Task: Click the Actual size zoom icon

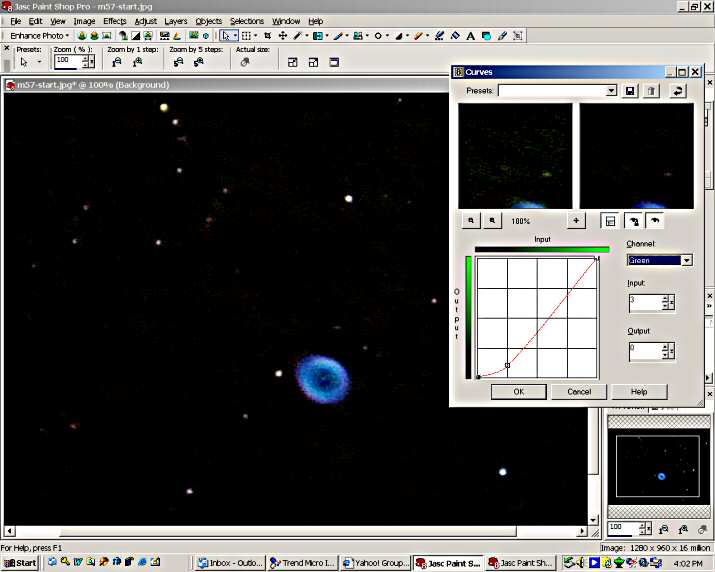Action: [x=245, y=62]
